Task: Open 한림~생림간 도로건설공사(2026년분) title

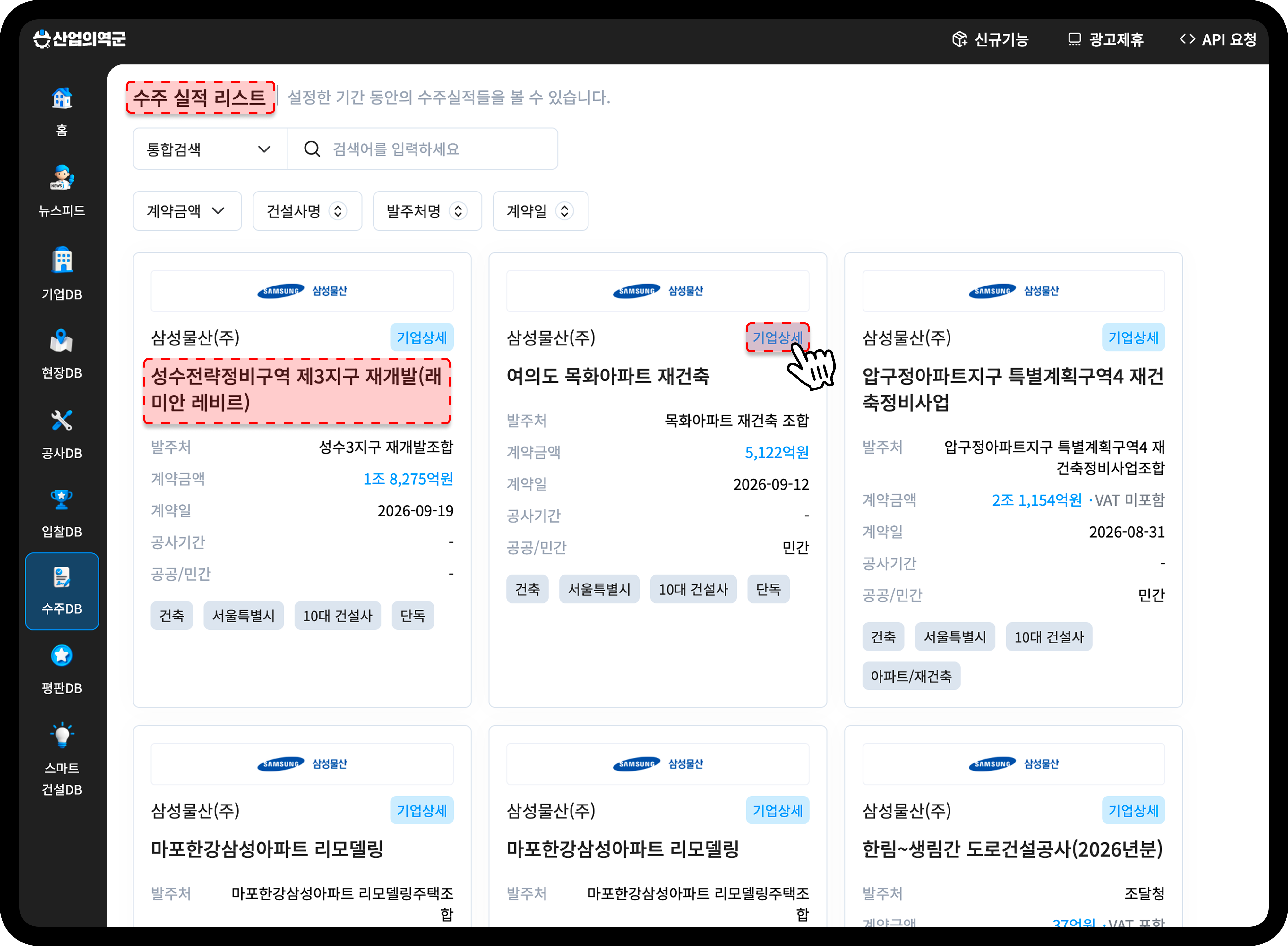Action: (1013, 849)
